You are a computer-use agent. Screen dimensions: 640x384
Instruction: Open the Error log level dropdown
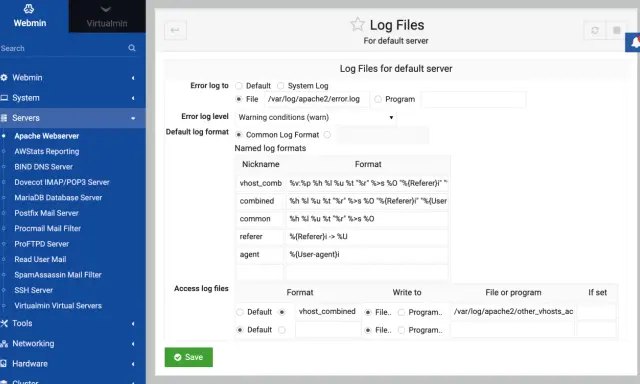(316, 118)
